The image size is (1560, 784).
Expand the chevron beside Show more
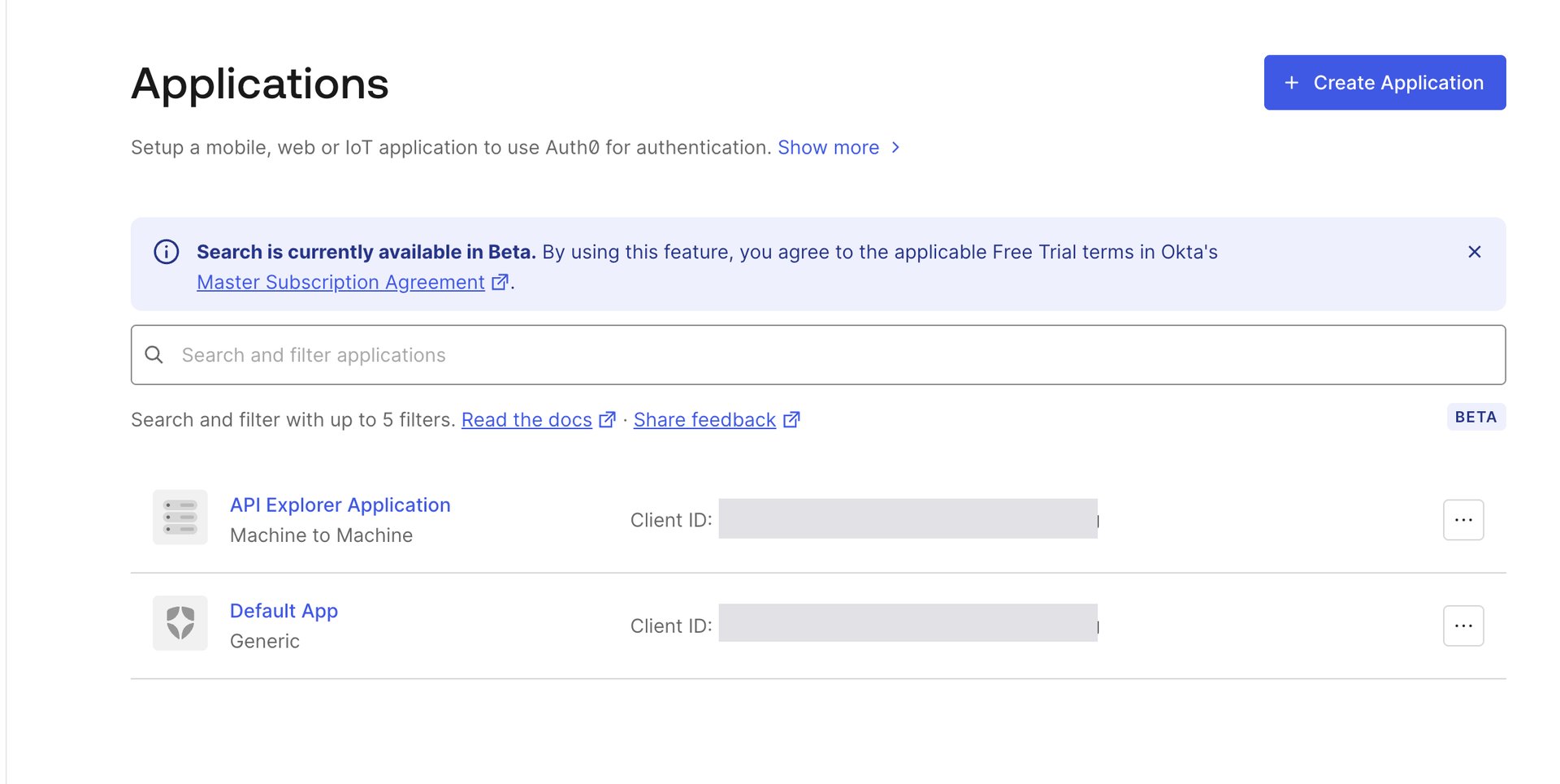click(895, 147)
